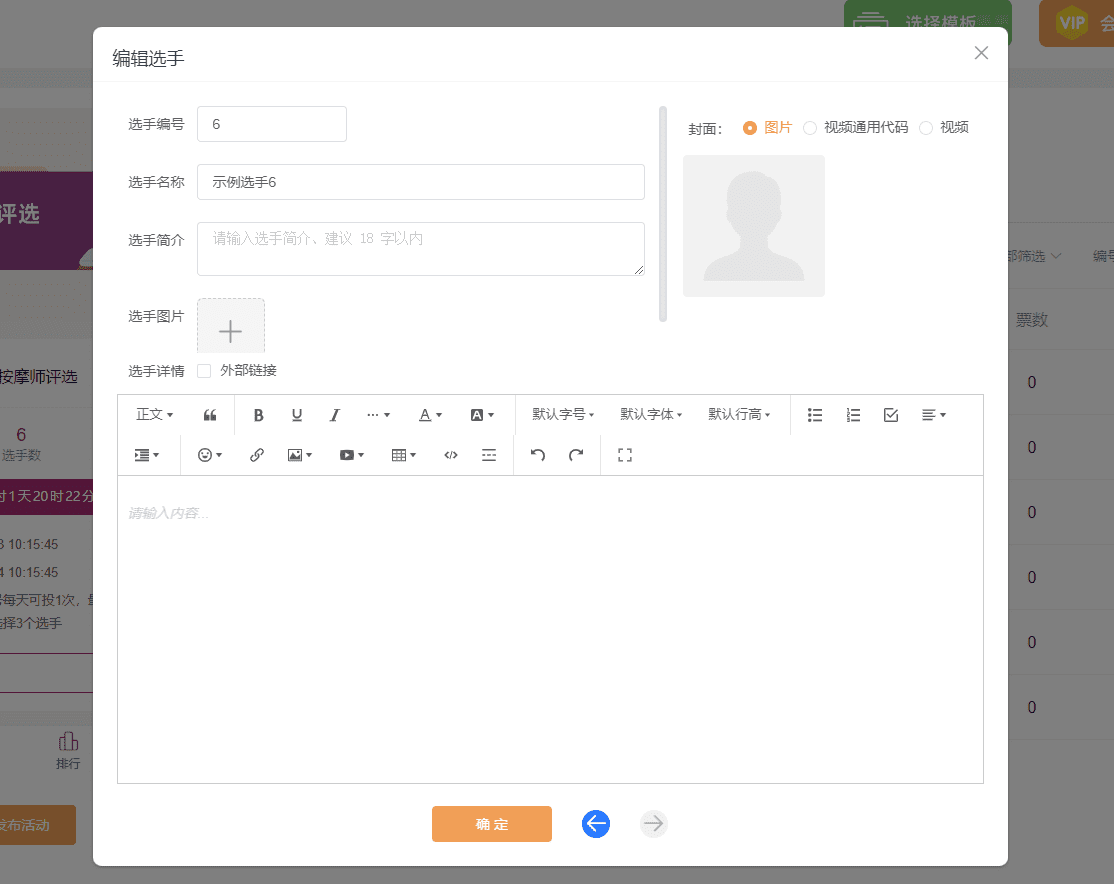Insert a hyperlink in the editor
This screenshot has height=884, width=1114.
pos(256,455)
